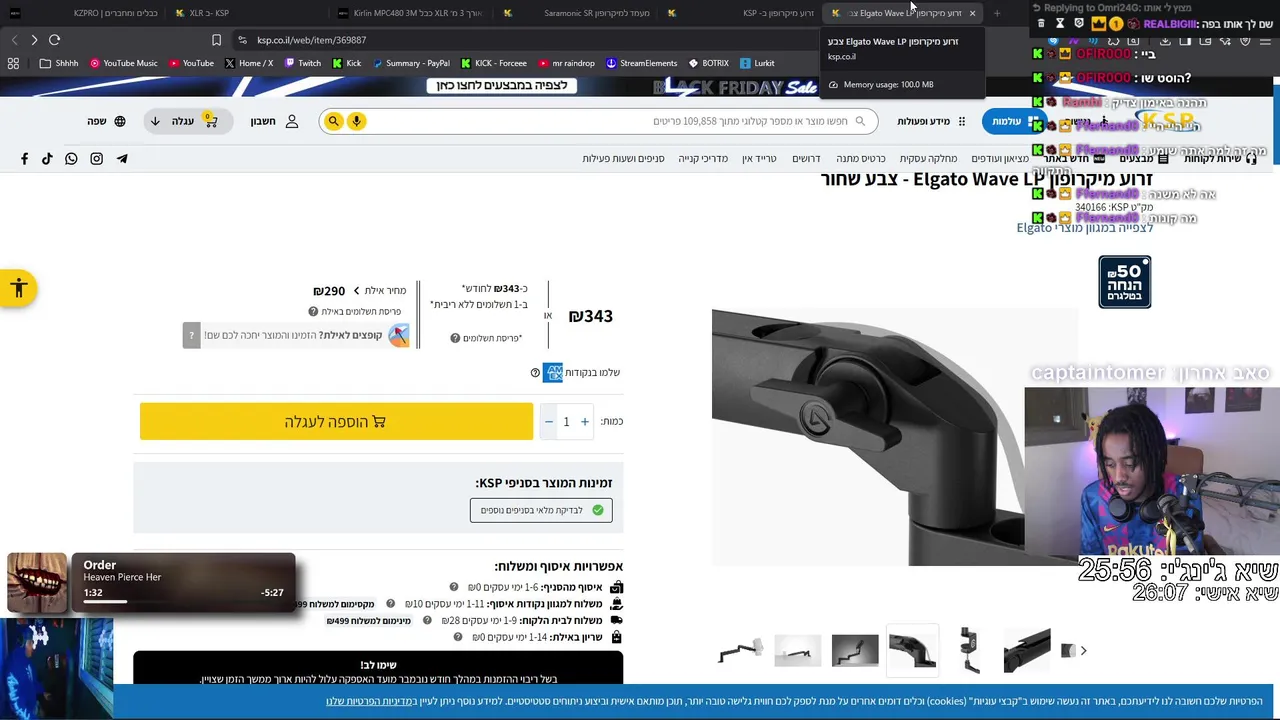Open the account (חשבון) user icon
The image size is (1280, 720).
coord(292,121)
